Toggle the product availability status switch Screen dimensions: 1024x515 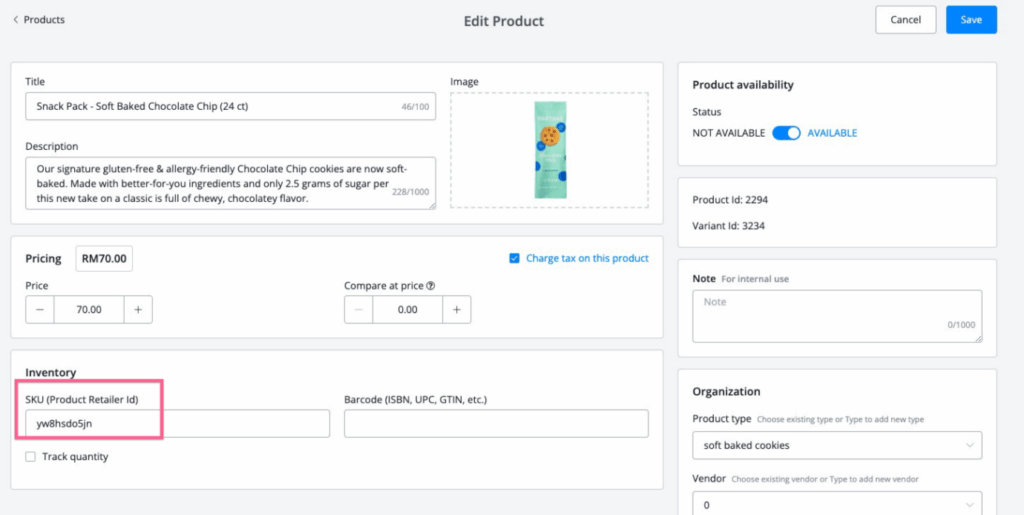(x=786, y=133)
